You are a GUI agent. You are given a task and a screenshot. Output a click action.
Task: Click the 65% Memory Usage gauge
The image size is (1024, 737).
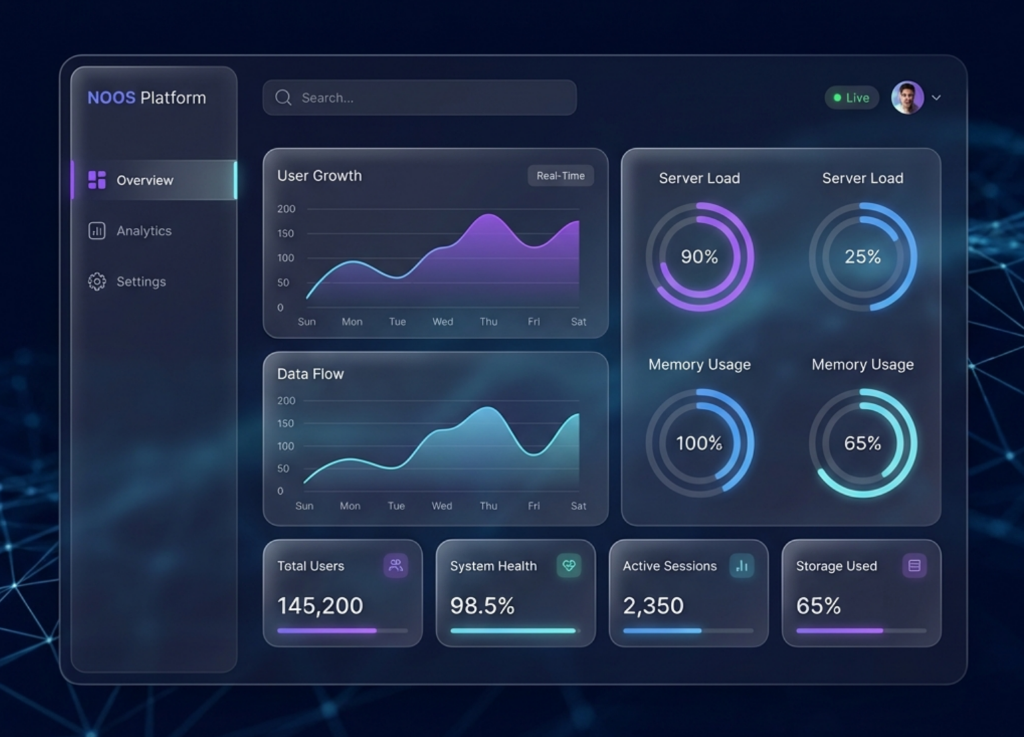pos(862,443)
